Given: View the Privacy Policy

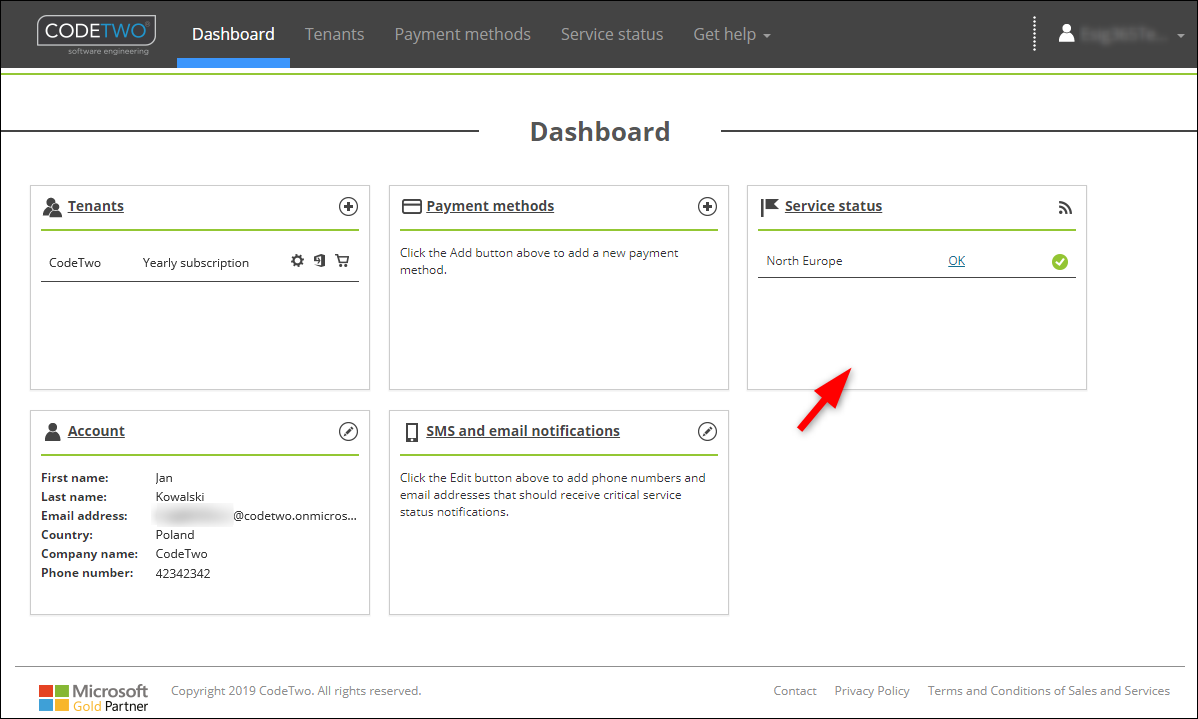Looking at the screenshot, I should coord(871,690).
